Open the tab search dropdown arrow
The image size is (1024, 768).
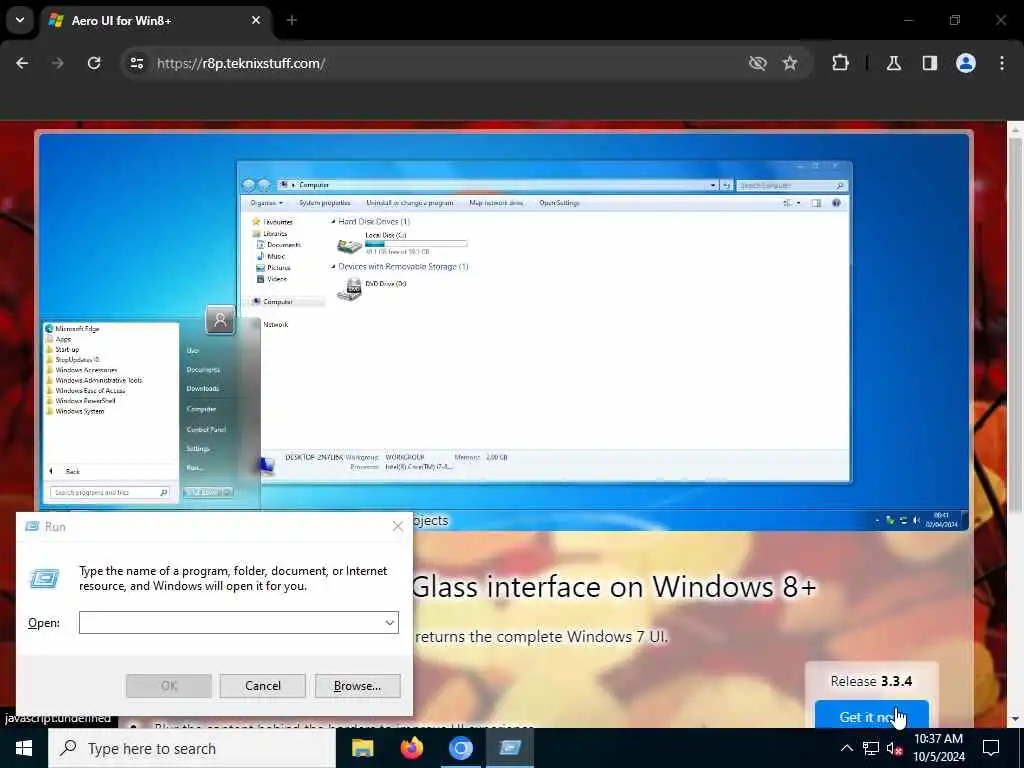tap(20, 20)
